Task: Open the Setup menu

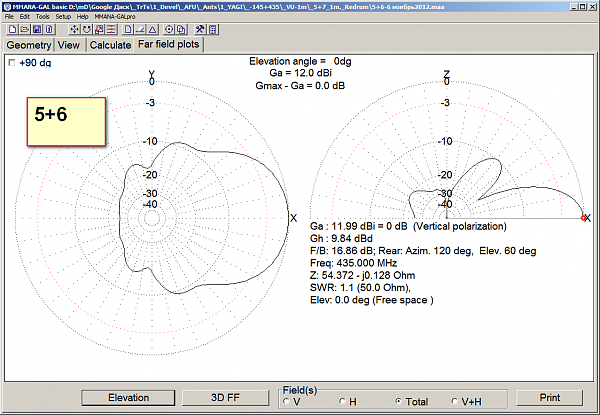Action: point(63,17)
